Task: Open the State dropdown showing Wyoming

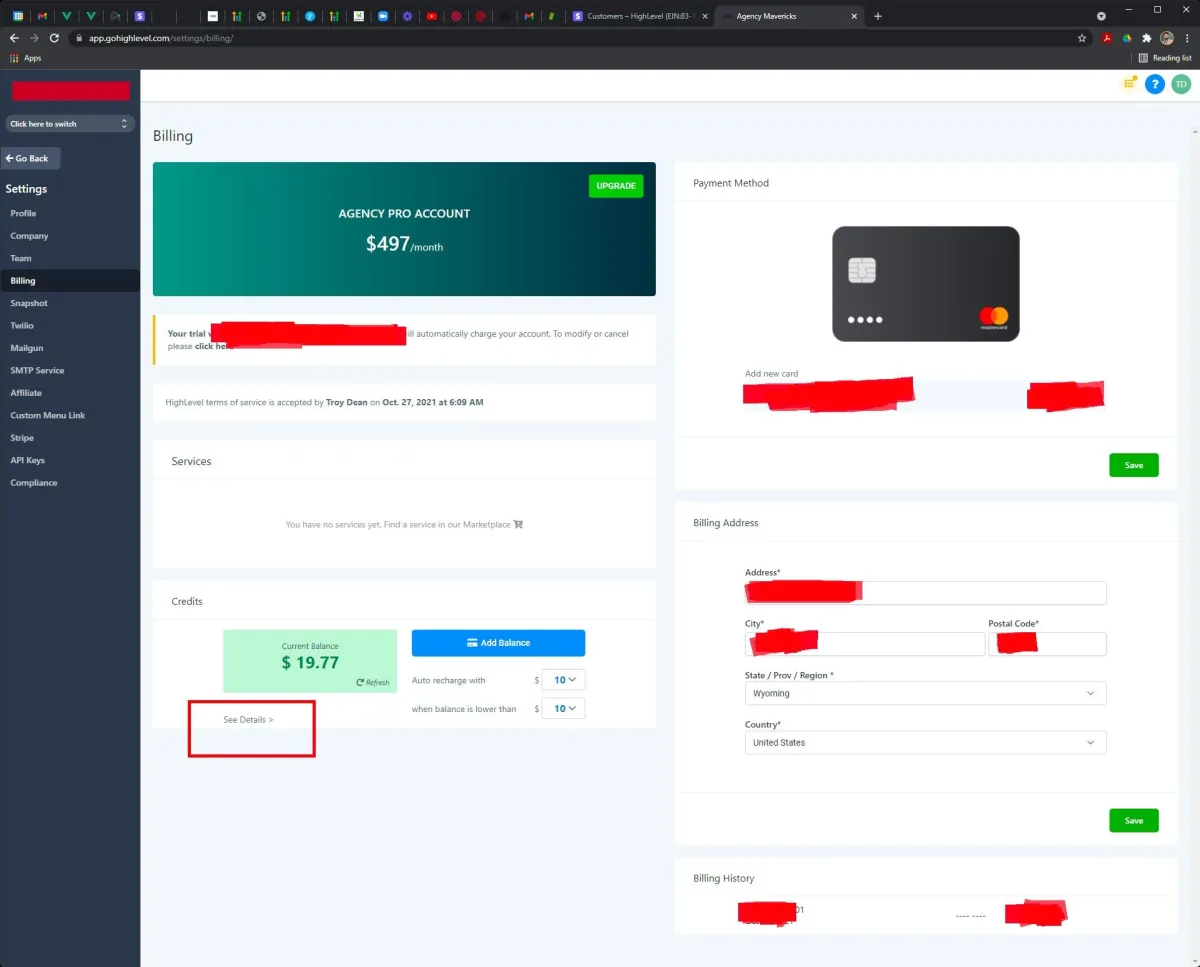Action: 925,693
